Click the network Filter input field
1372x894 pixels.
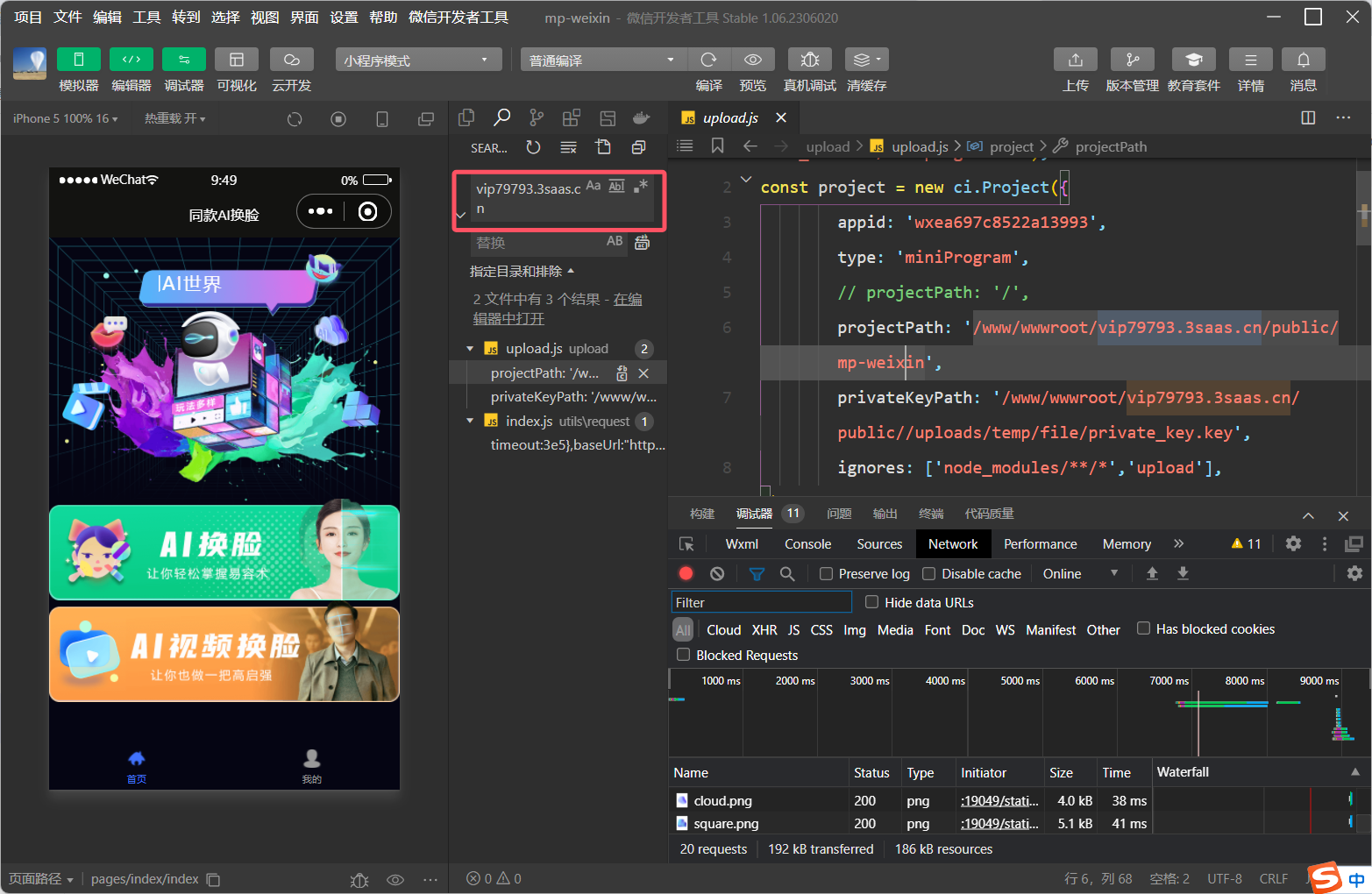761,602
